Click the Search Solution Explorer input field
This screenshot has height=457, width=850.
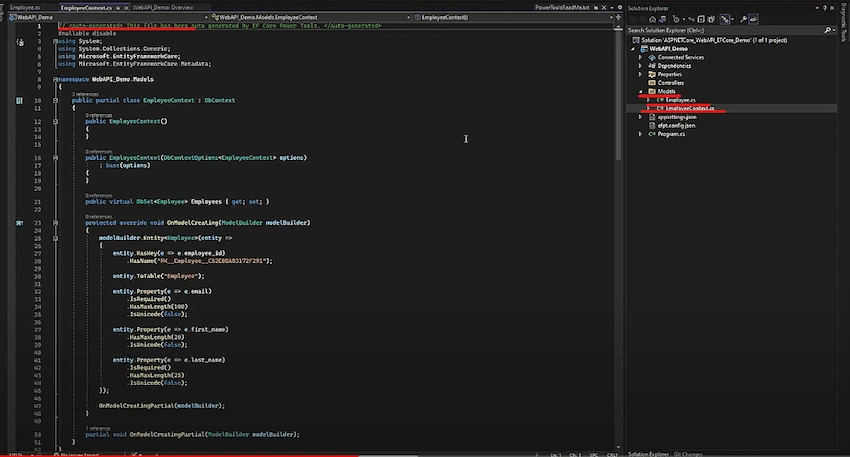click(725, 30)
